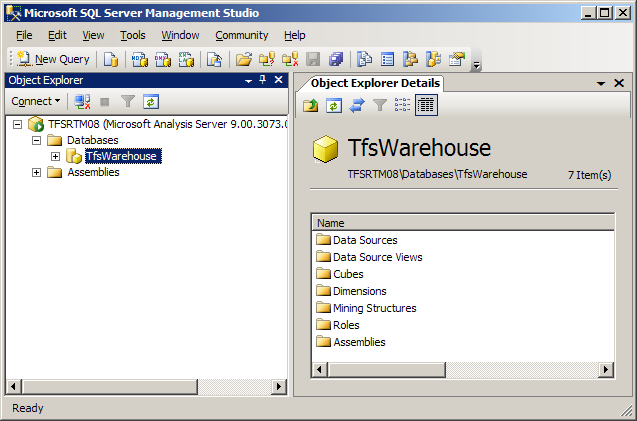This screenshot has width=637, height=421.
Task: Click SQL Server Mobile Query icon
Action: pyautogui.click(x=214, y=59)
